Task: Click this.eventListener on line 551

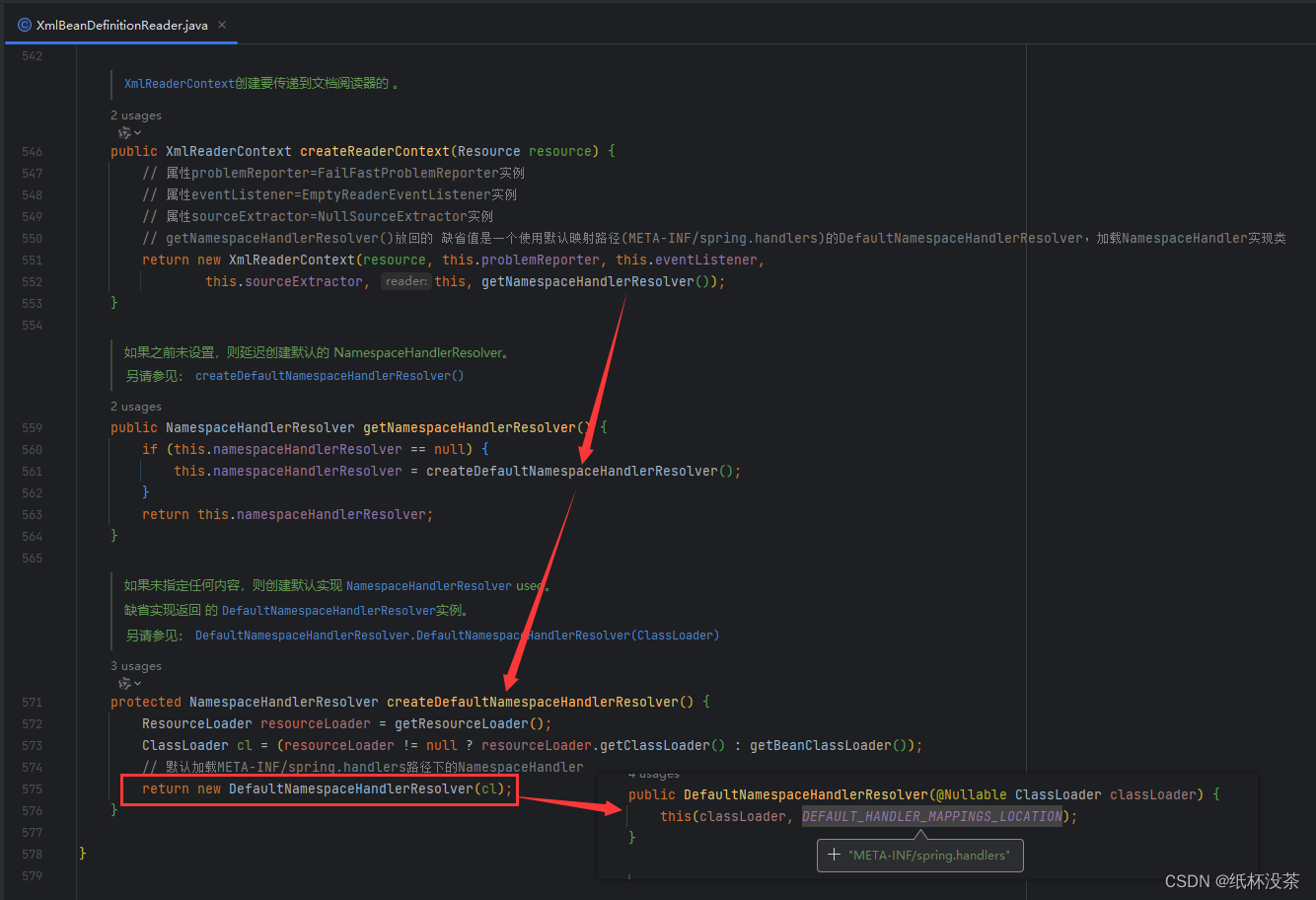Action: pyautogui.click(x=687, y=260)
